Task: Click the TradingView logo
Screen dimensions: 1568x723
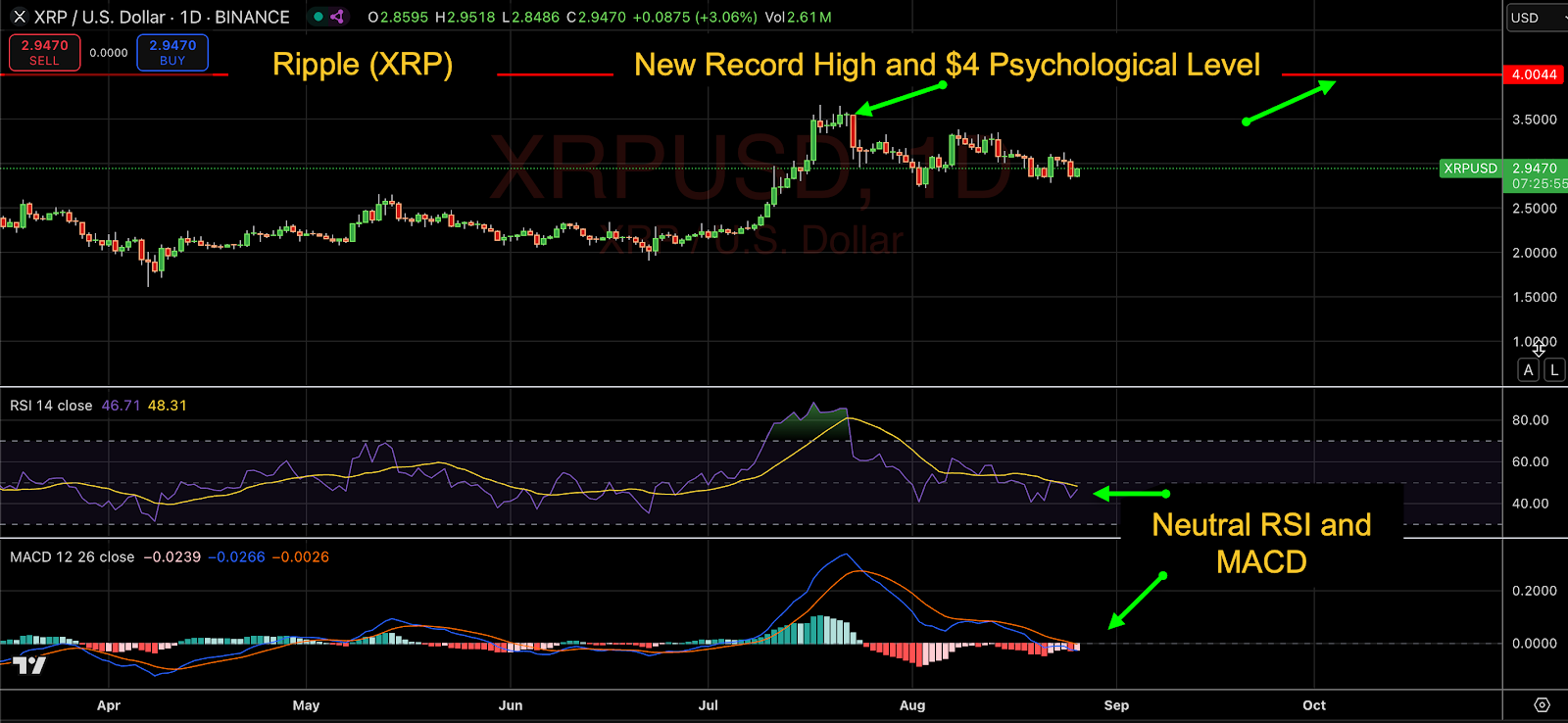Action: tap(29, 665)
